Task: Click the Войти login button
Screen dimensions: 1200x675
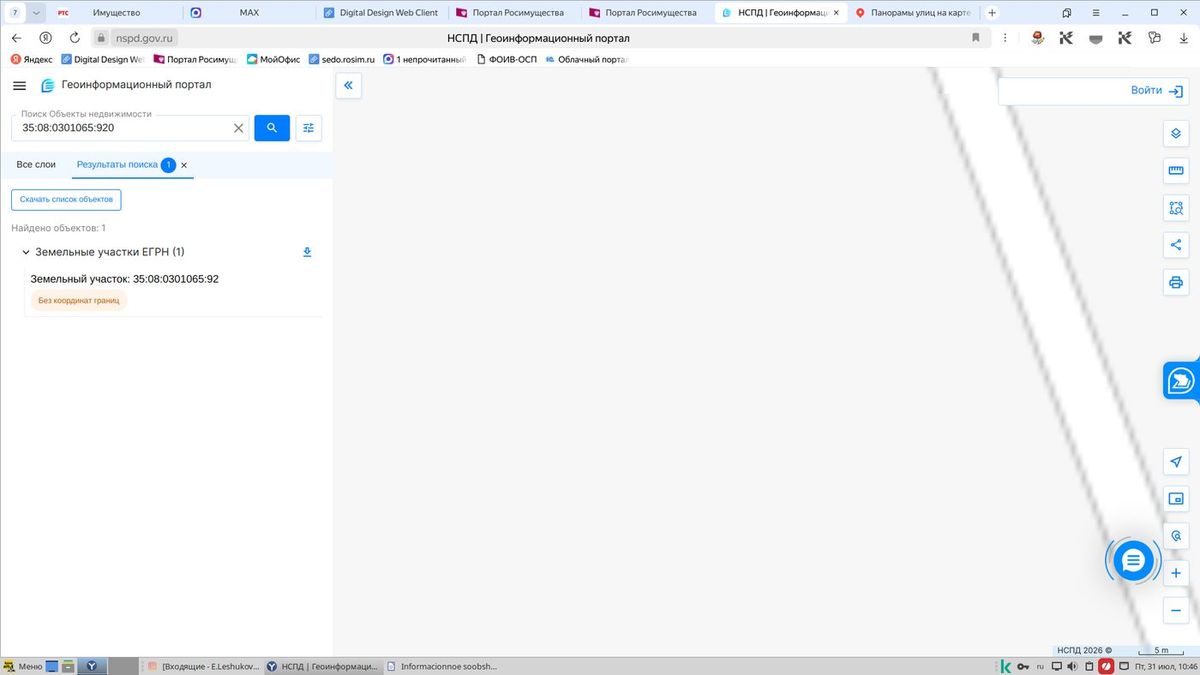Action: (1093, 91)
